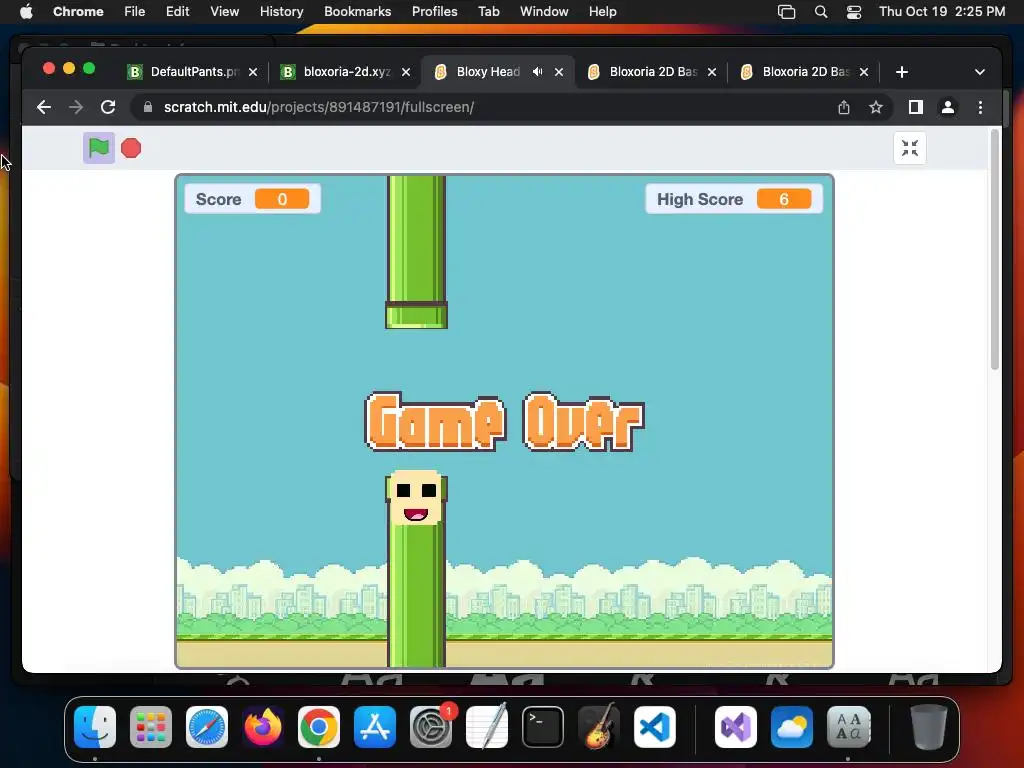This screenshot has width=1024, height=768.
Task: Open TextEdit from the dock
Action: 487,726
